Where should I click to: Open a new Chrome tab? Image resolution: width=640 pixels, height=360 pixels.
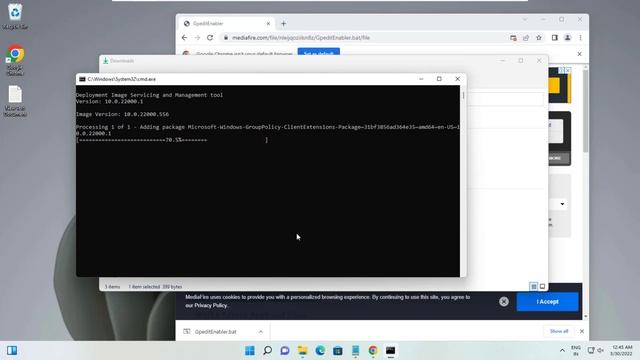coord(283,24)
